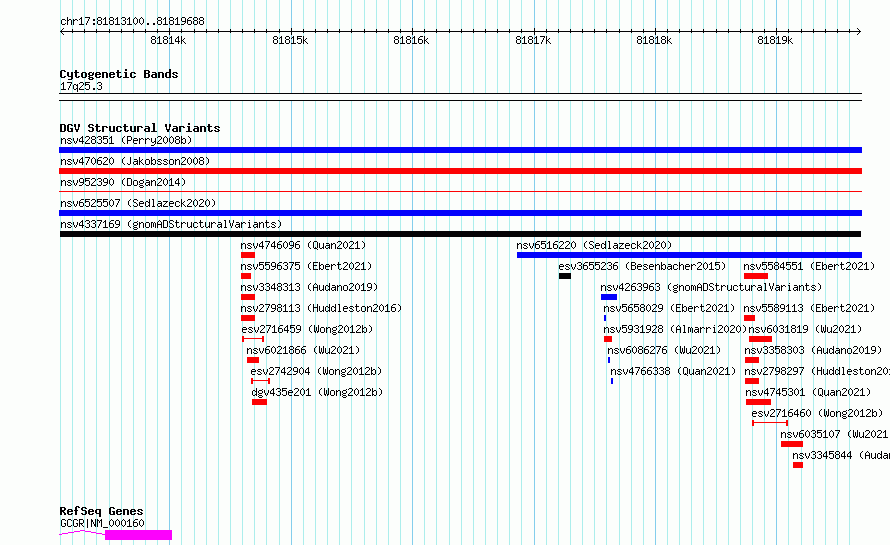Open the nsv4337169 (gnomADStructuralVariants) label

coord(171,224)
